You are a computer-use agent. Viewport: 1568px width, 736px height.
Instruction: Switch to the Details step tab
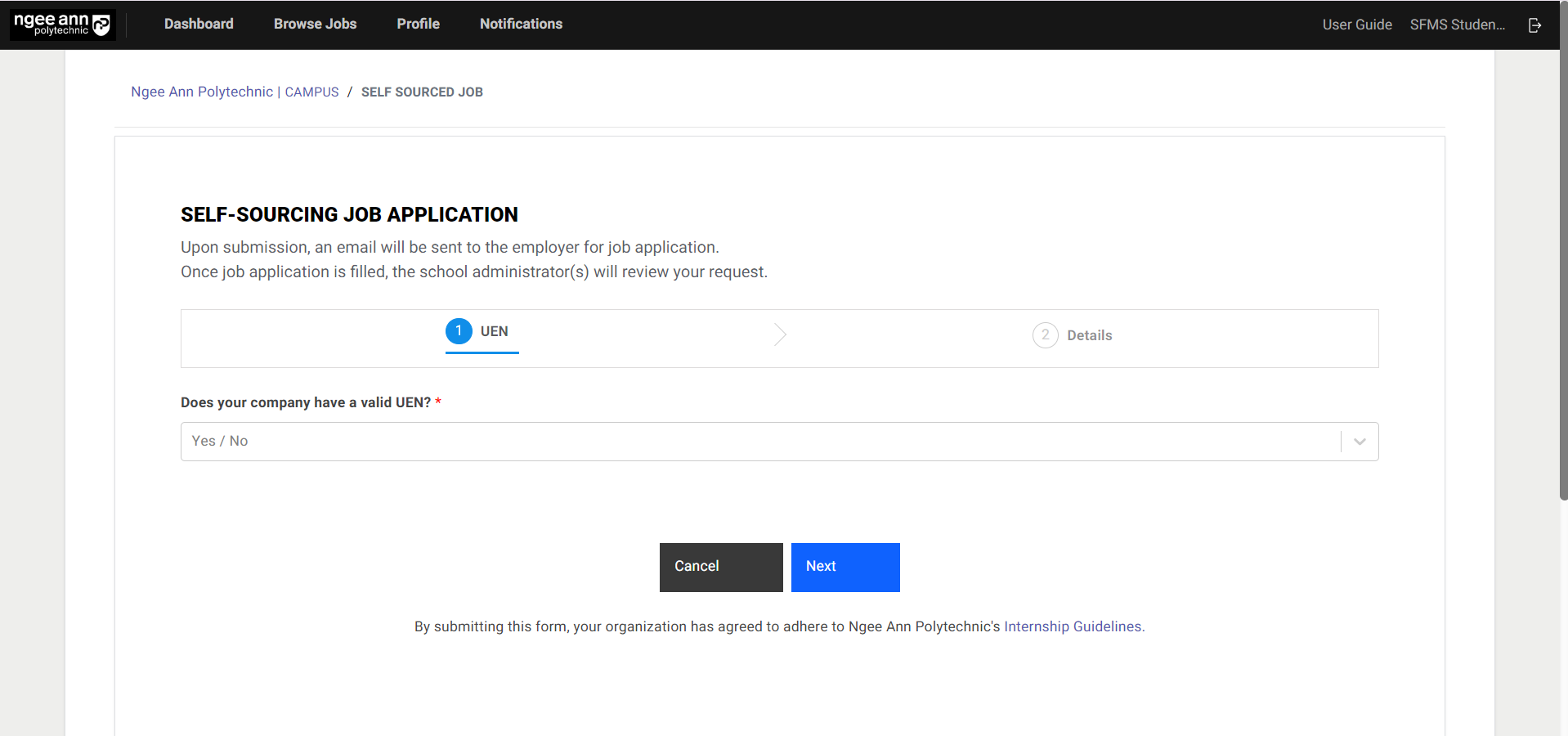pyautogui.click(x=1089, y=335)
